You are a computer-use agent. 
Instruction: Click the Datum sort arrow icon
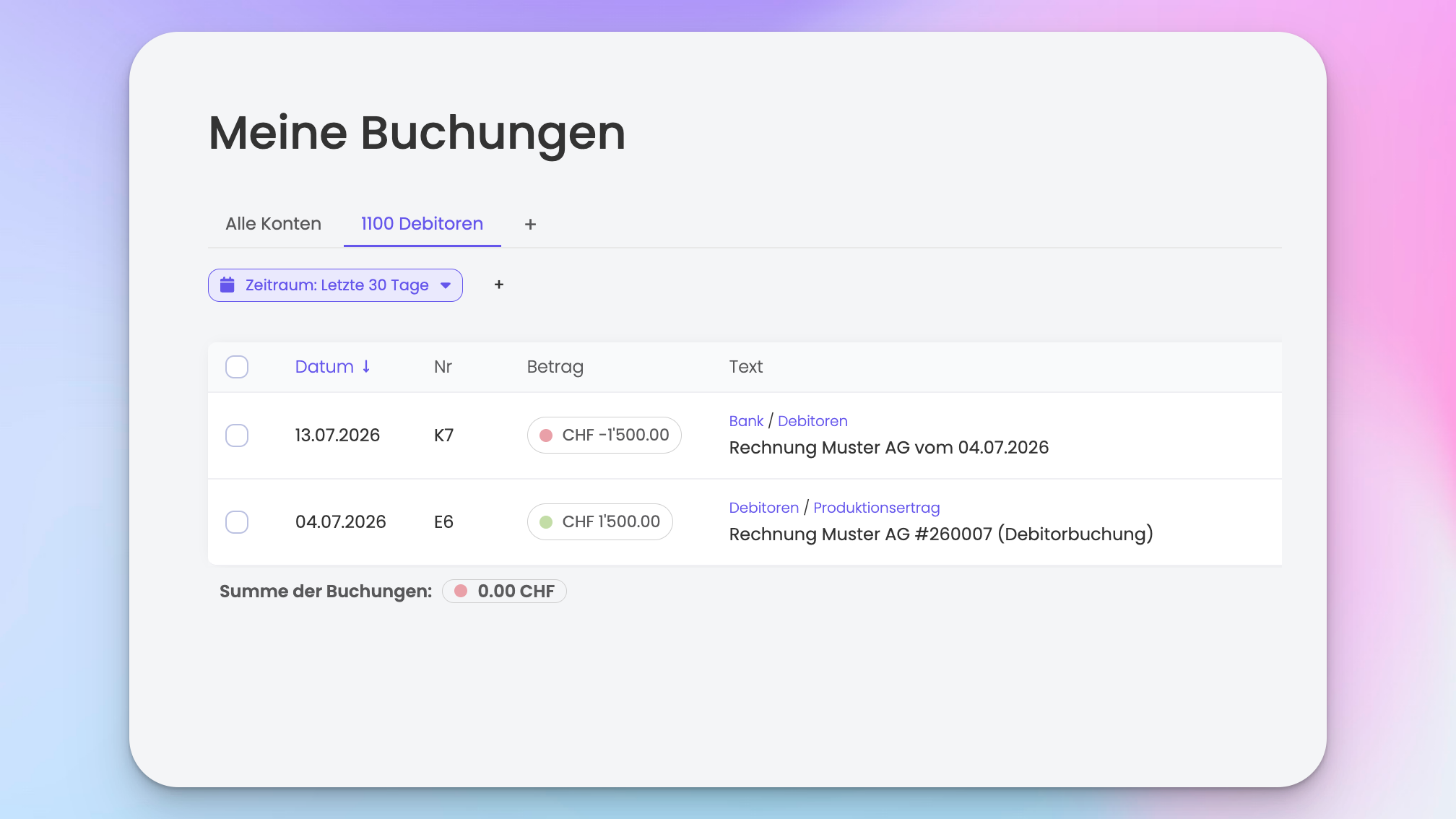[366, 367]
